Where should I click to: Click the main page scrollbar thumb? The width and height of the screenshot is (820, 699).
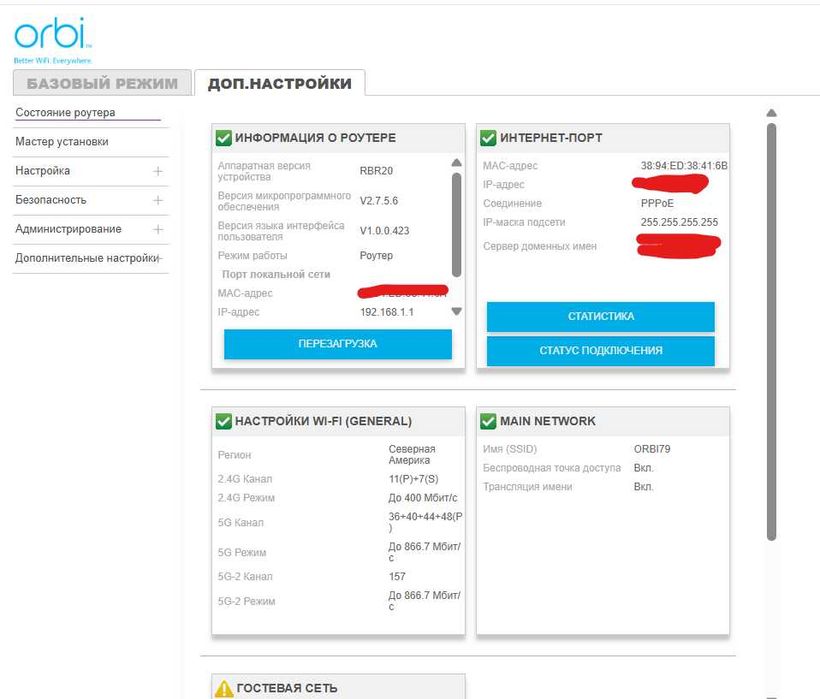tap(771, 331)
